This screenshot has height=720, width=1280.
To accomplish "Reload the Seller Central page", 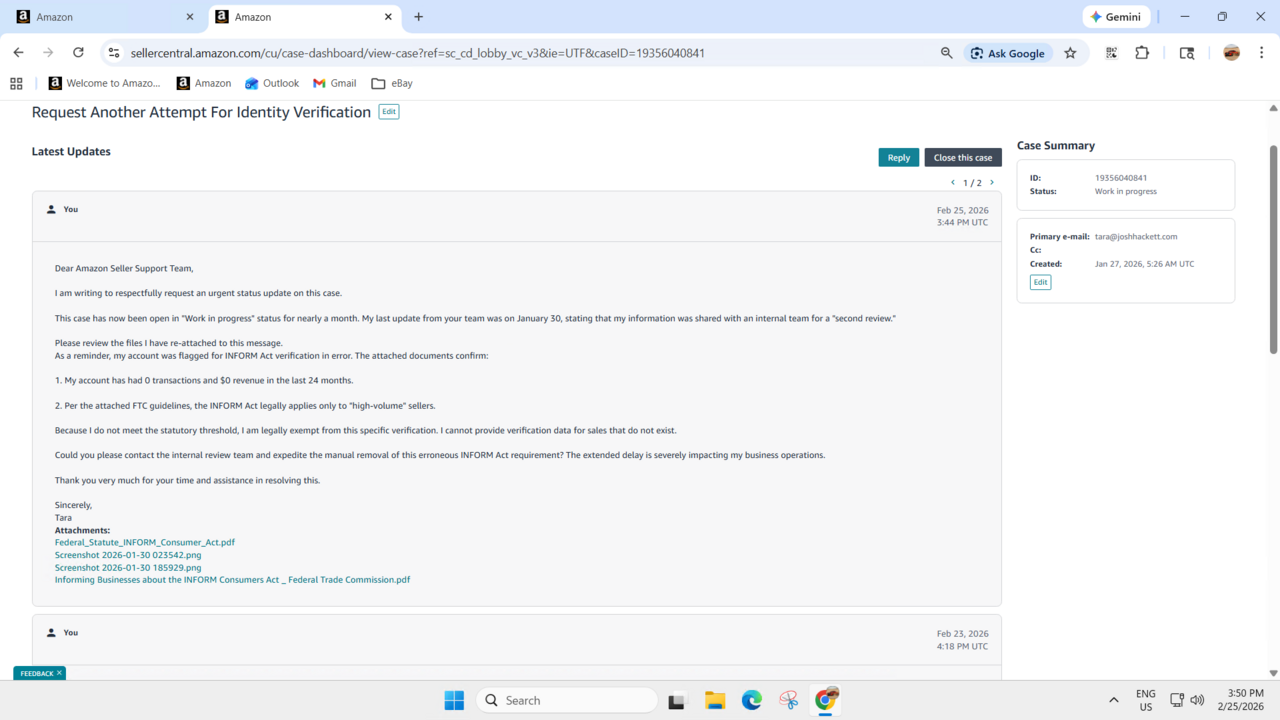I will click(x=78, y=53).
